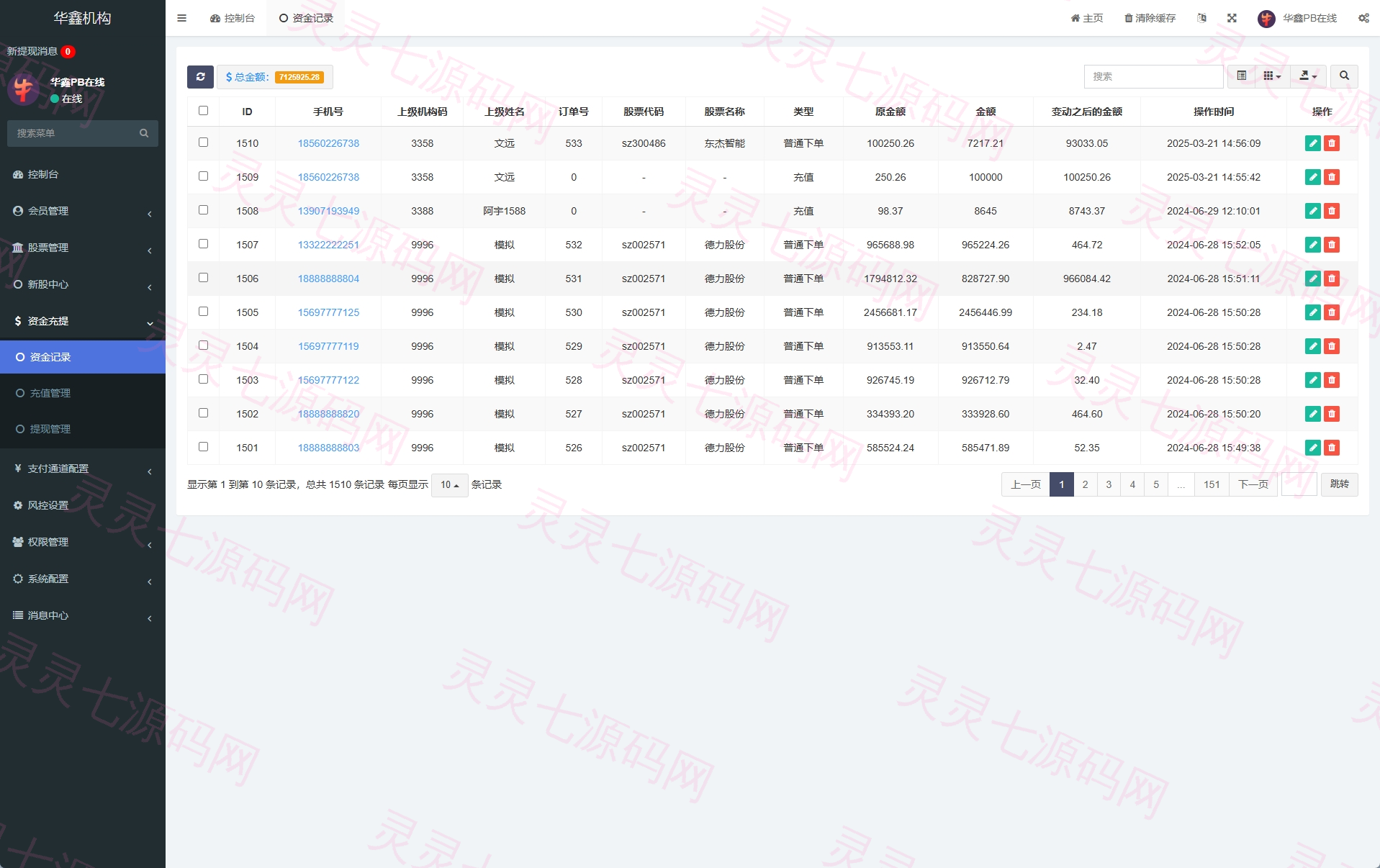Image resolution: width=1380 pixels, height=868 pixels.
Task: Click the 下一页 pagination button
Action: pos(1253,484)
